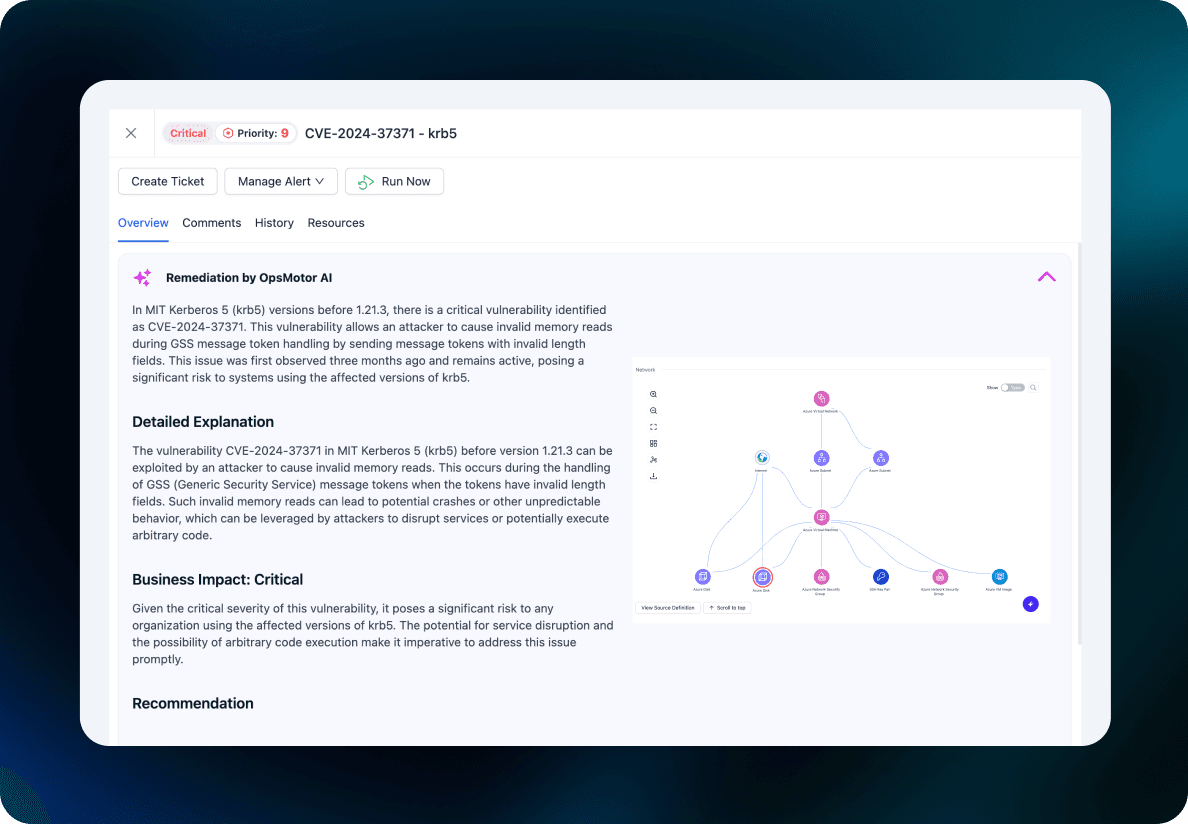The height and width of the screenshot is (824, 1188).
Task: Go to the Resources tab
Action: pyautogui.click(x=336, y=223)
